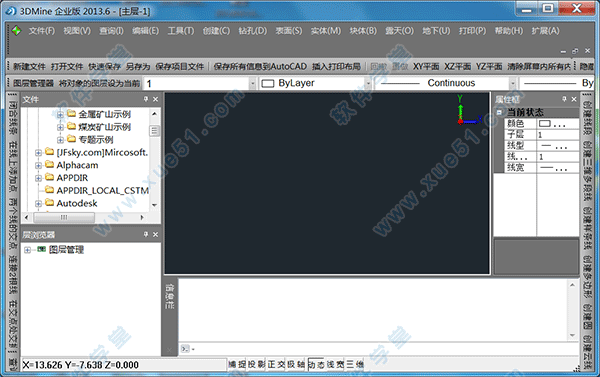The height and width of the screenshot is (377, 600).
Task: Click 新建文件 toolbar button
Action: tap(29, 67)
